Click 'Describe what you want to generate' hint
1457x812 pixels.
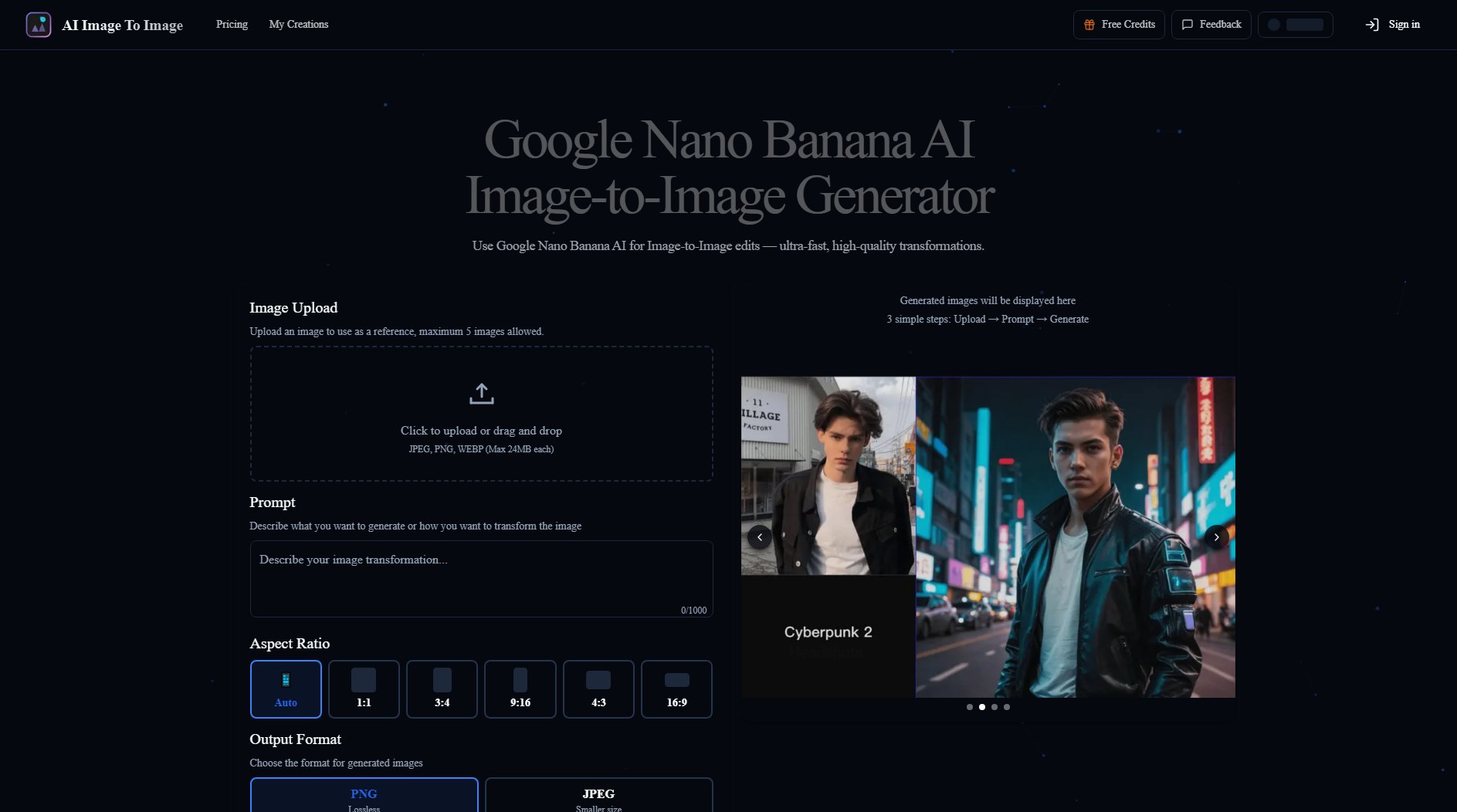click(x=415, y=526)
